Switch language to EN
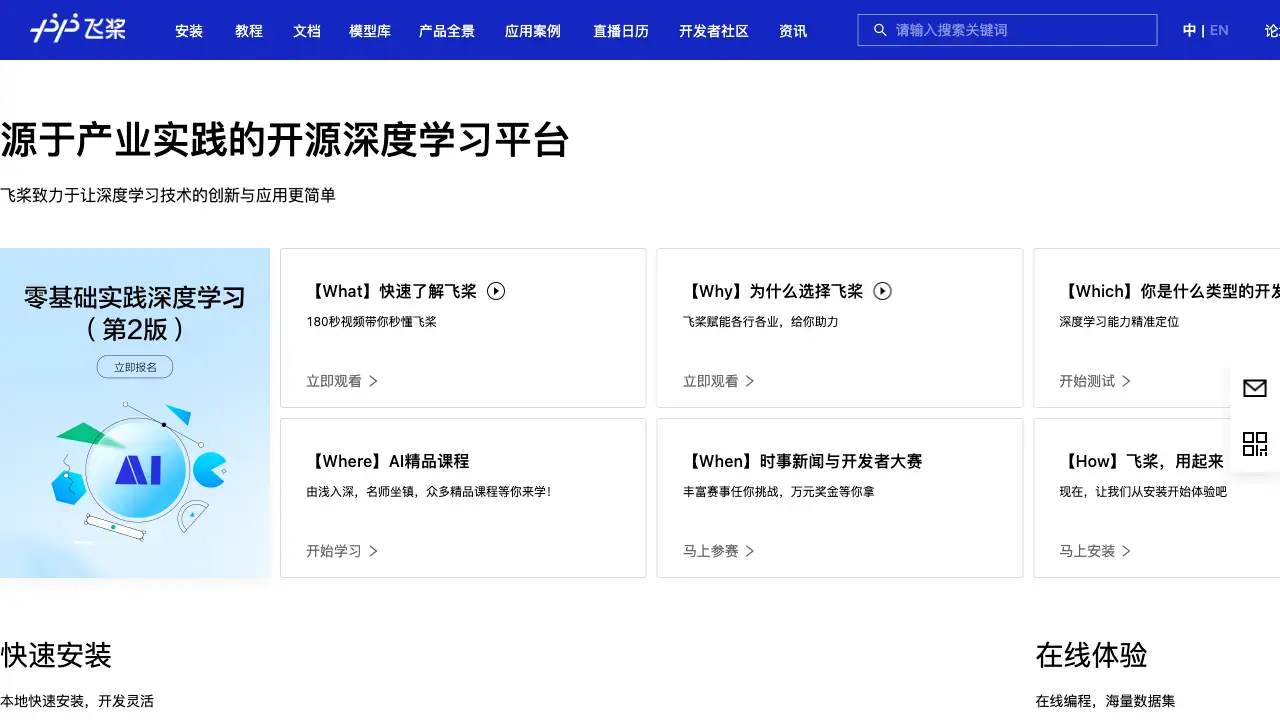The height and width of the screenshot is (720, 1280). pos(1219,30)
